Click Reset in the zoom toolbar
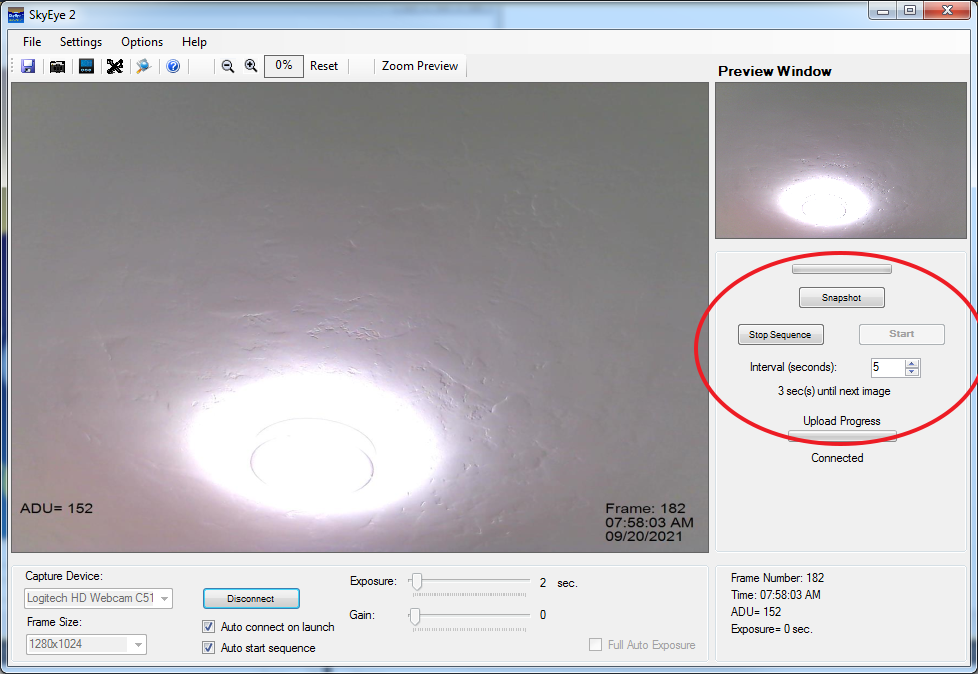This screenshot has width=978, height=674. (324, 66)
